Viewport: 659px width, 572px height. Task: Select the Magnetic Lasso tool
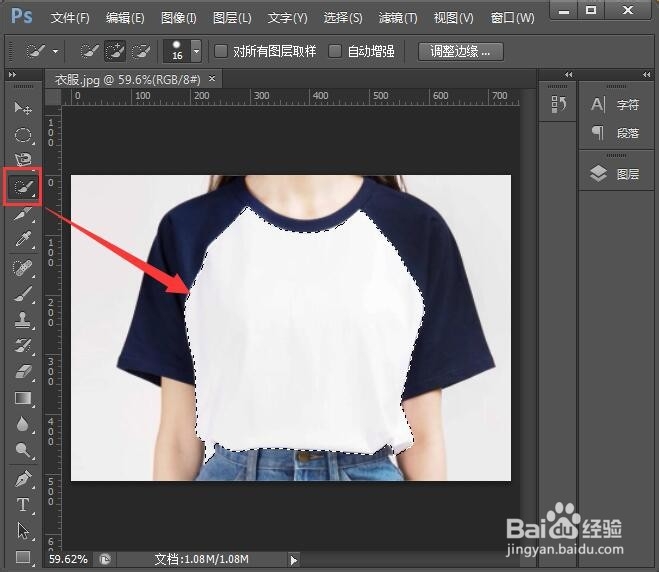[x=23, y=160]
